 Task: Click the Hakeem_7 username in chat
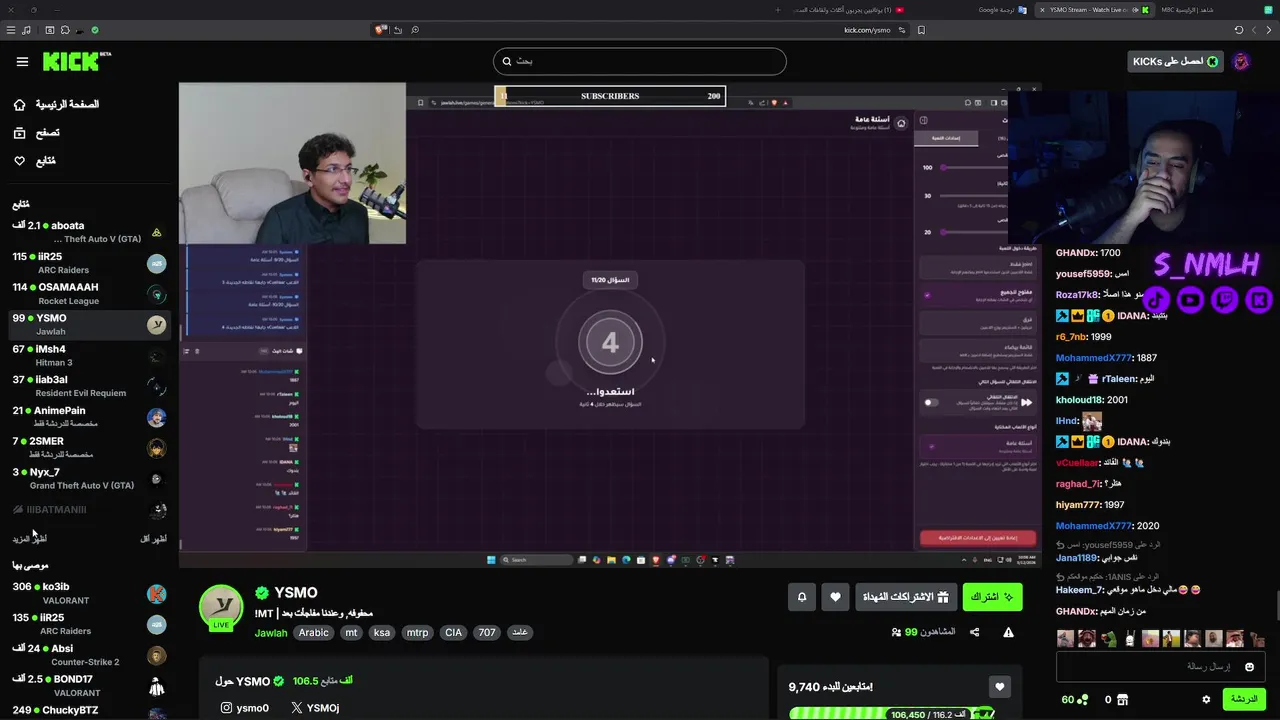[x=1078, y=590]
